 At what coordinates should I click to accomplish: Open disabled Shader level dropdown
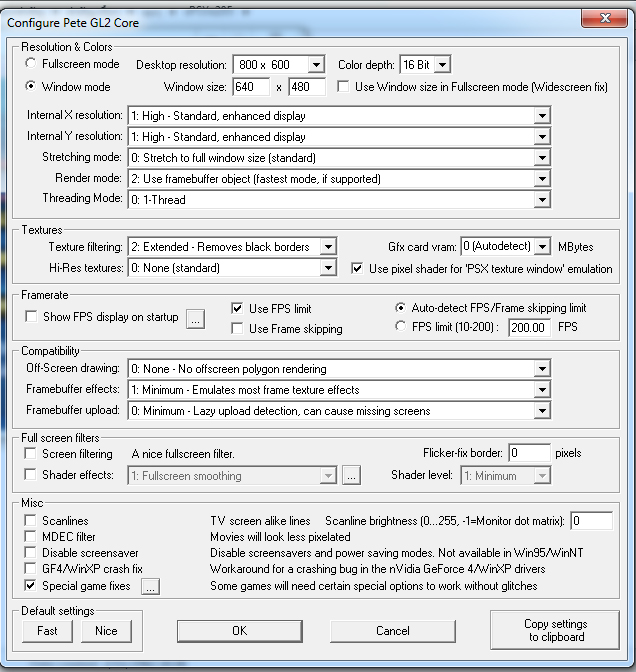506,476
